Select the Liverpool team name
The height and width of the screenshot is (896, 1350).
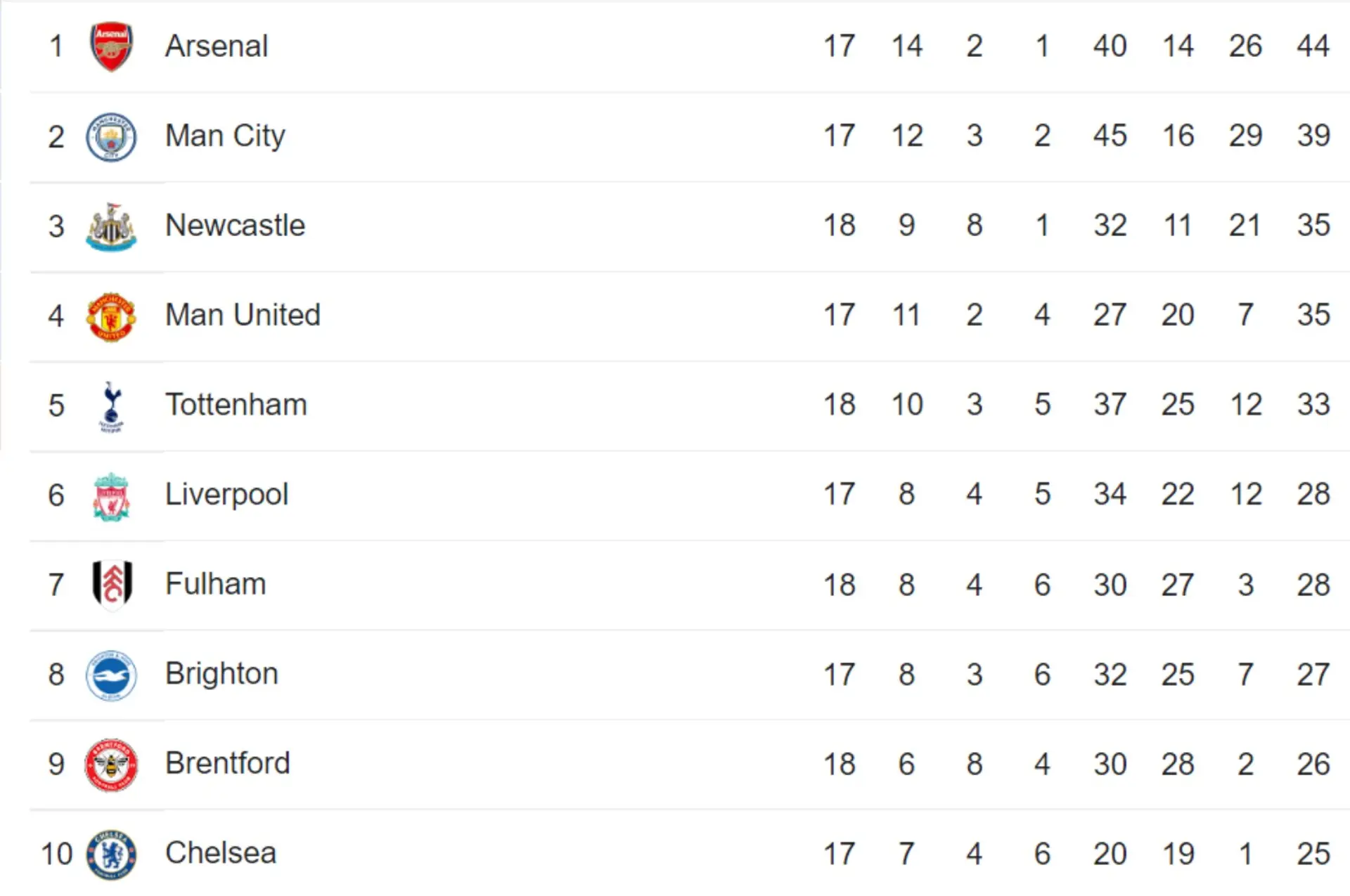coord(226,495)
